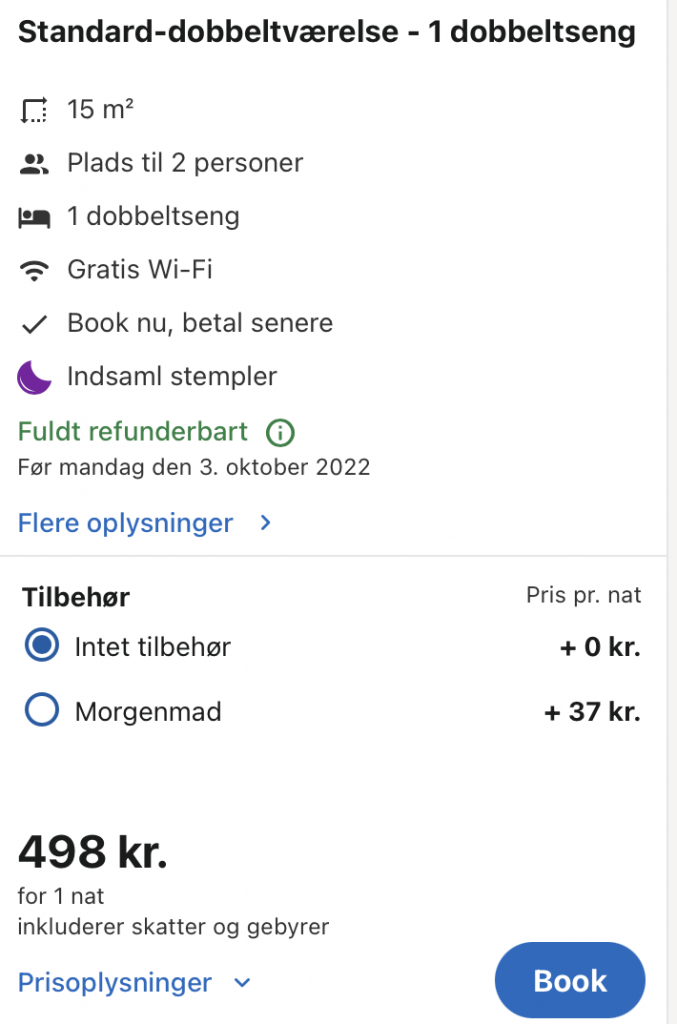Choose the Morgenmad option label
677x1024 pixels.
coord(148,711)
